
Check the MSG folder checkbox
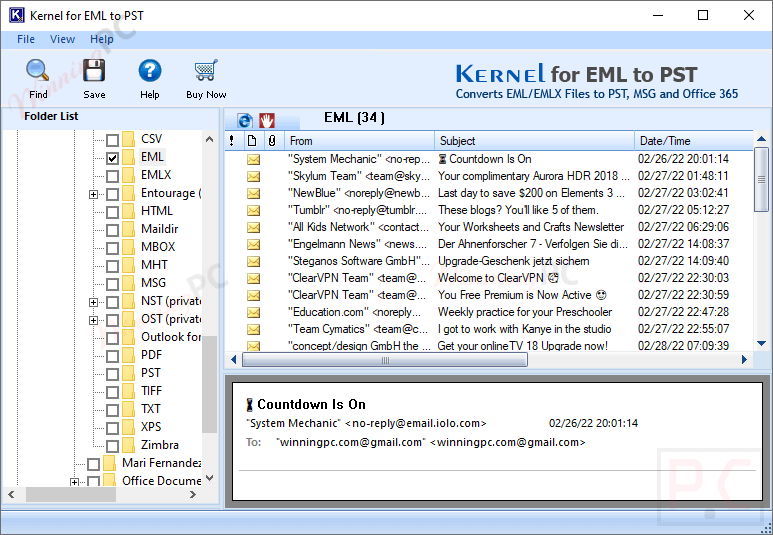[x=112, y=284]
